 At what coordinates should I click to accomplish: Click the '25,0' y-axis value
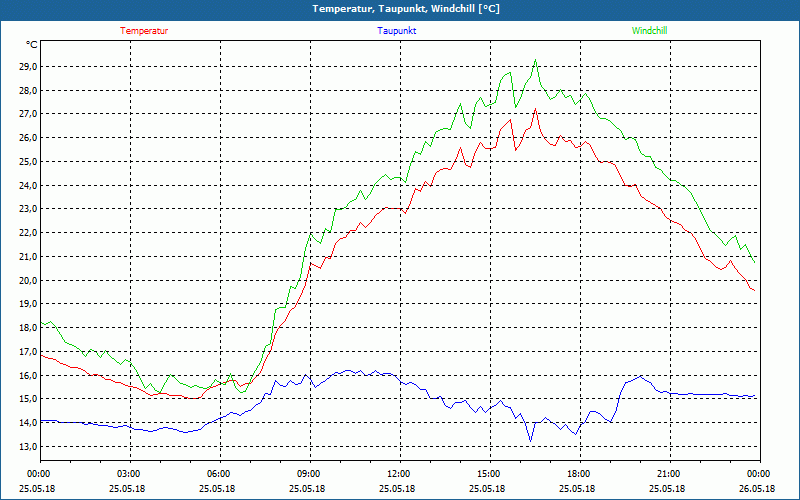click(28, 162)
